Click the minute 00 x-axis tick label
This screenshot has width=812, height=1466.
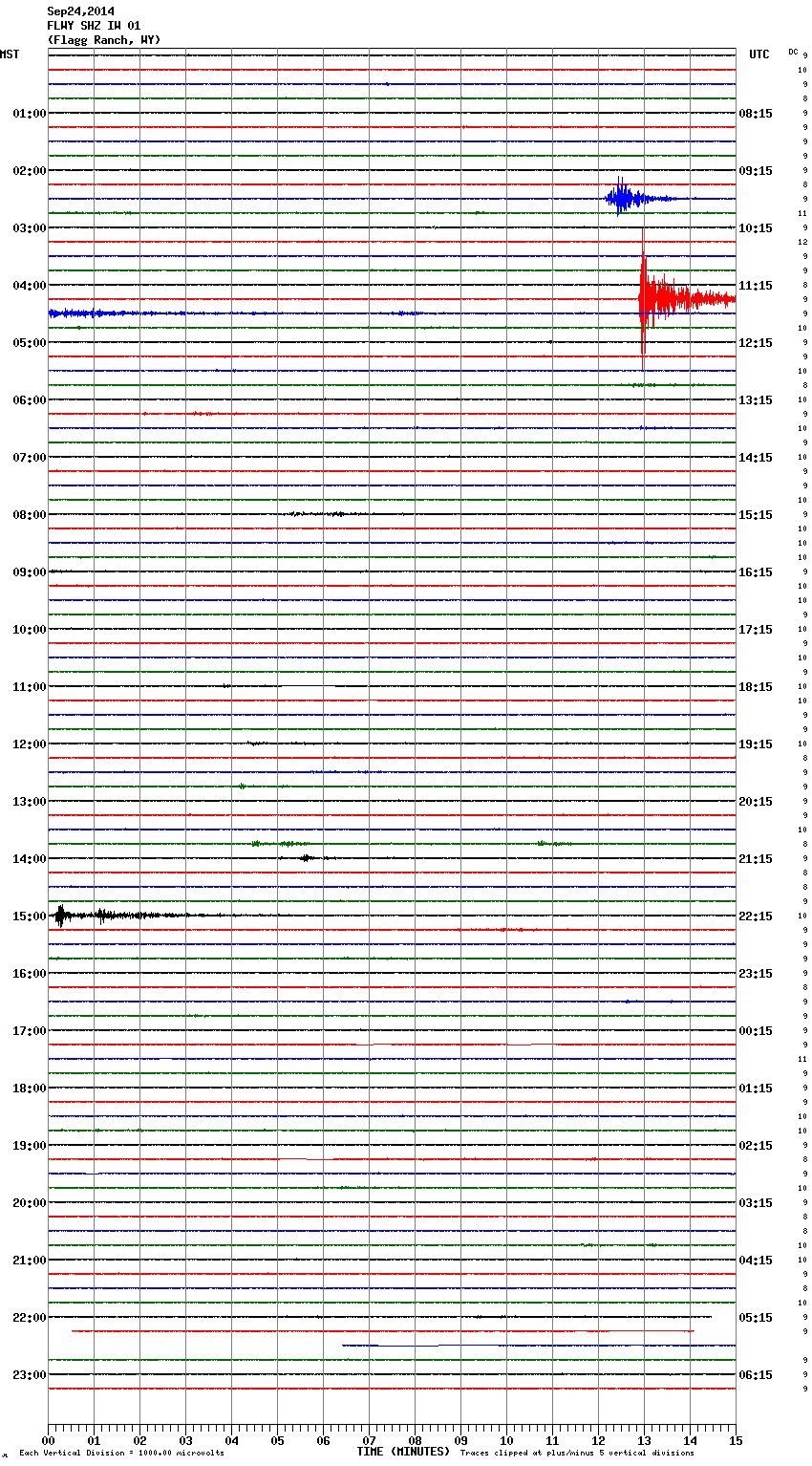[x=48, y=1440]
